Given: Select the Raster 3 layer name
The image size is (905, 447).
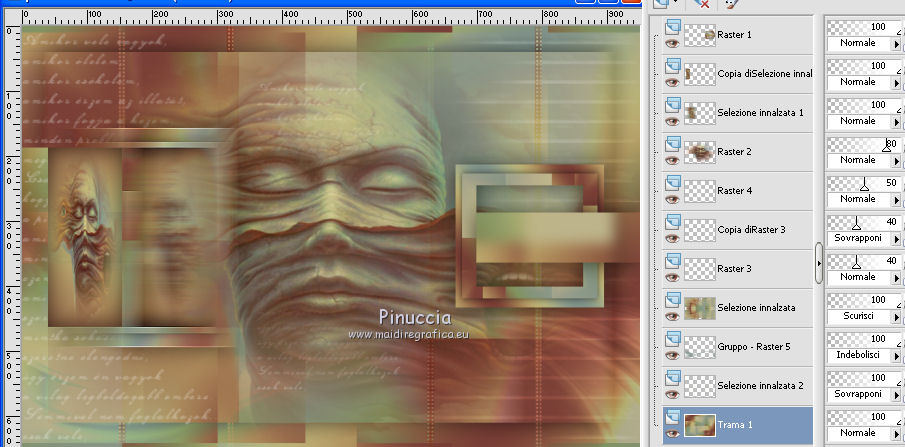Looking at the screenshot, I should (x=734, y=269).
